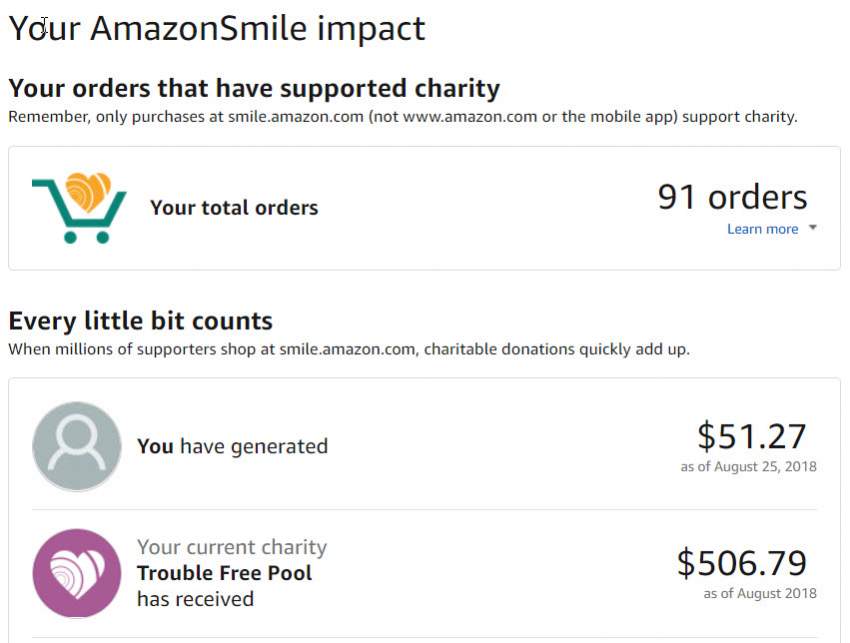Screen dimensions: 850x643
Task: Click the Every little bit counts heading
Action: pyautogui.click(x=140, y=321)
